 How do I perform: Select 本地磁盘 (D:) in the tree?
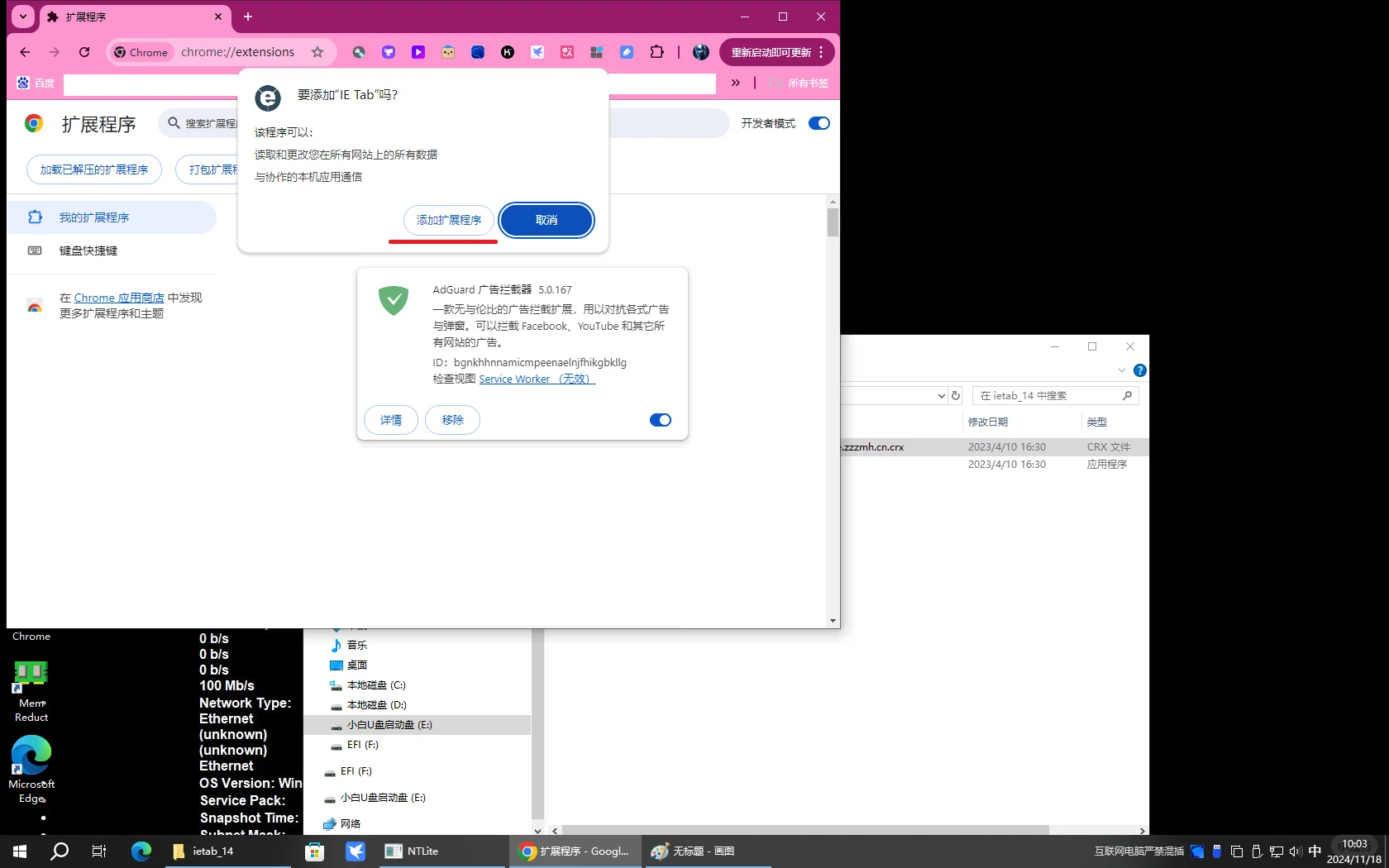[376, 704]
